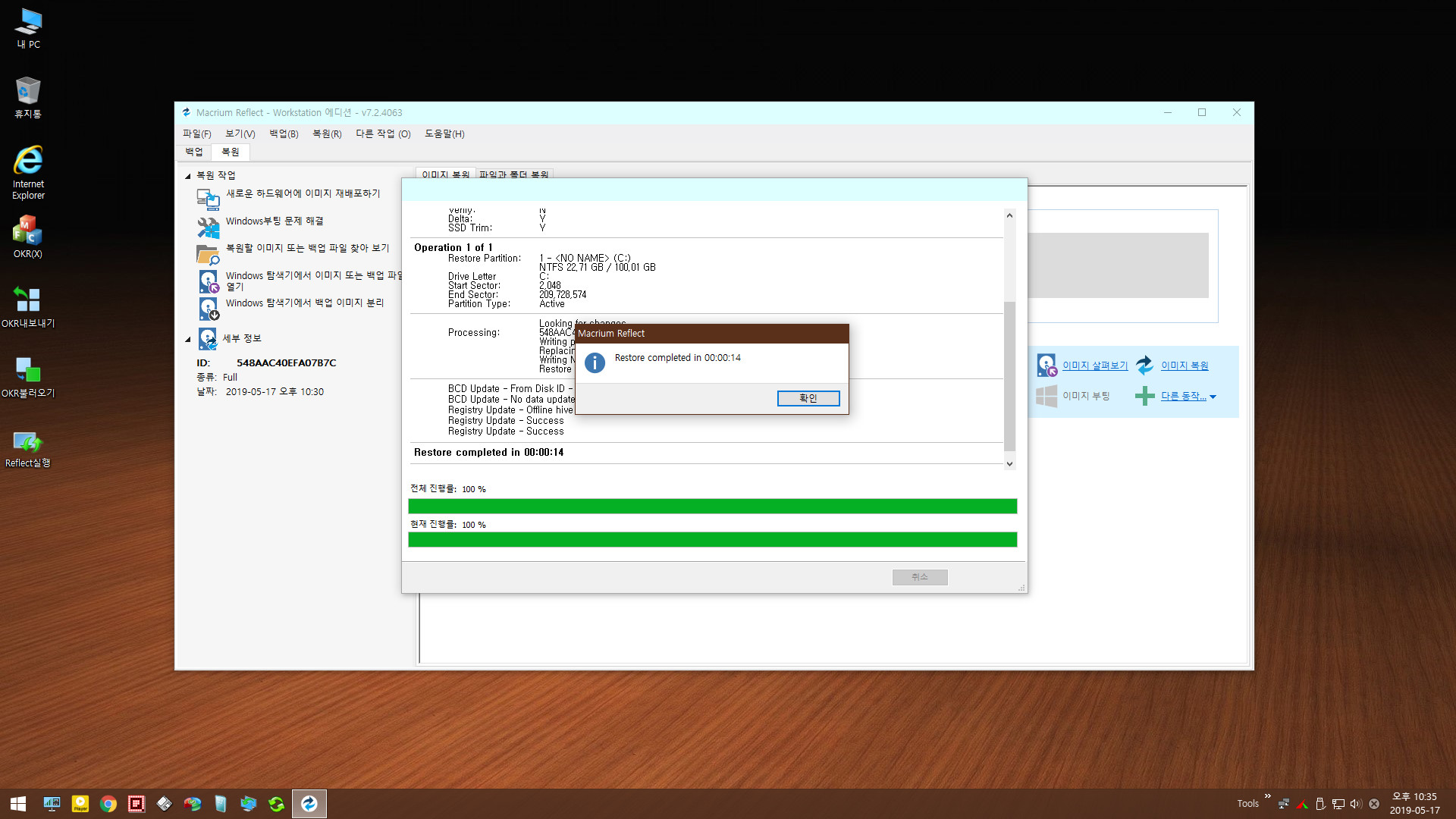The image size is (1456, 819).
Task: Confirm the restore completed dialog with 확인
Action: point(808,398)
